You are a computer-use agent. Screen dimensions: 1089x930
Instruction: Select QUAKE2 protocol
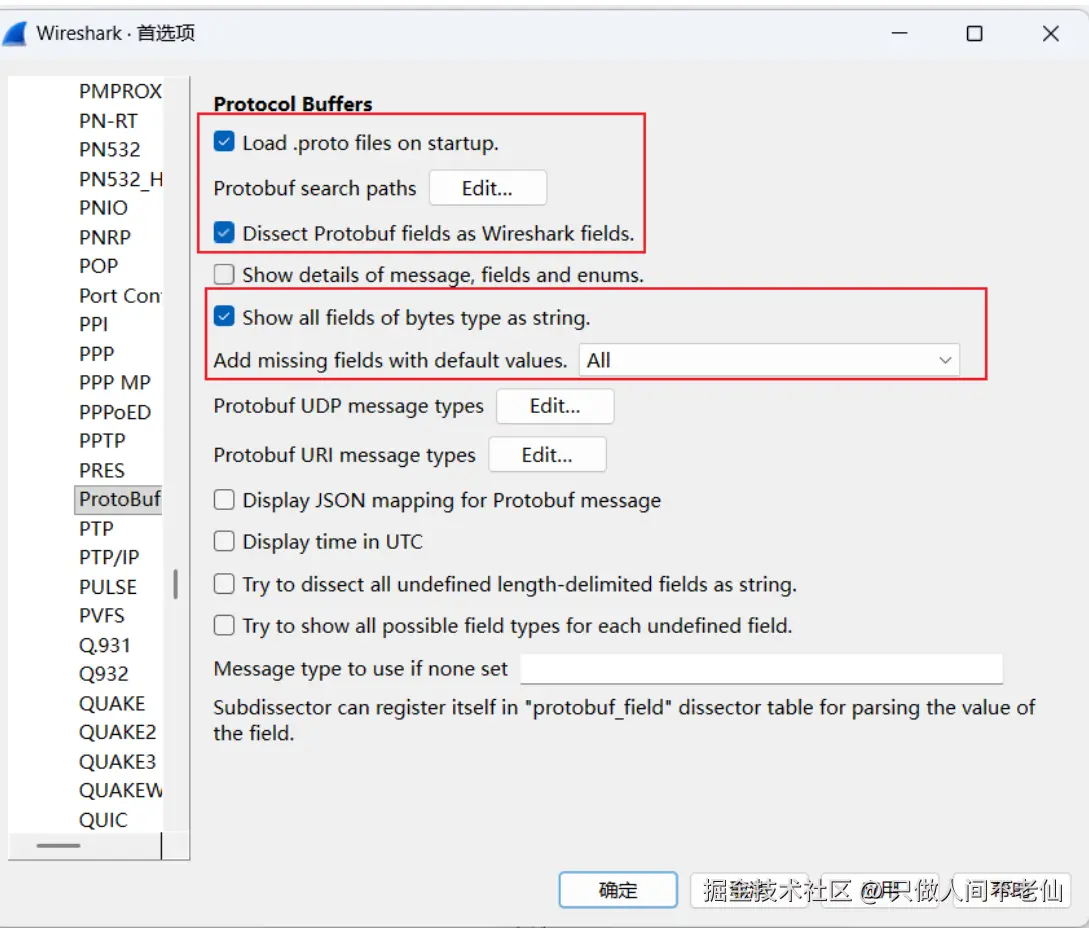pos(118,733)
